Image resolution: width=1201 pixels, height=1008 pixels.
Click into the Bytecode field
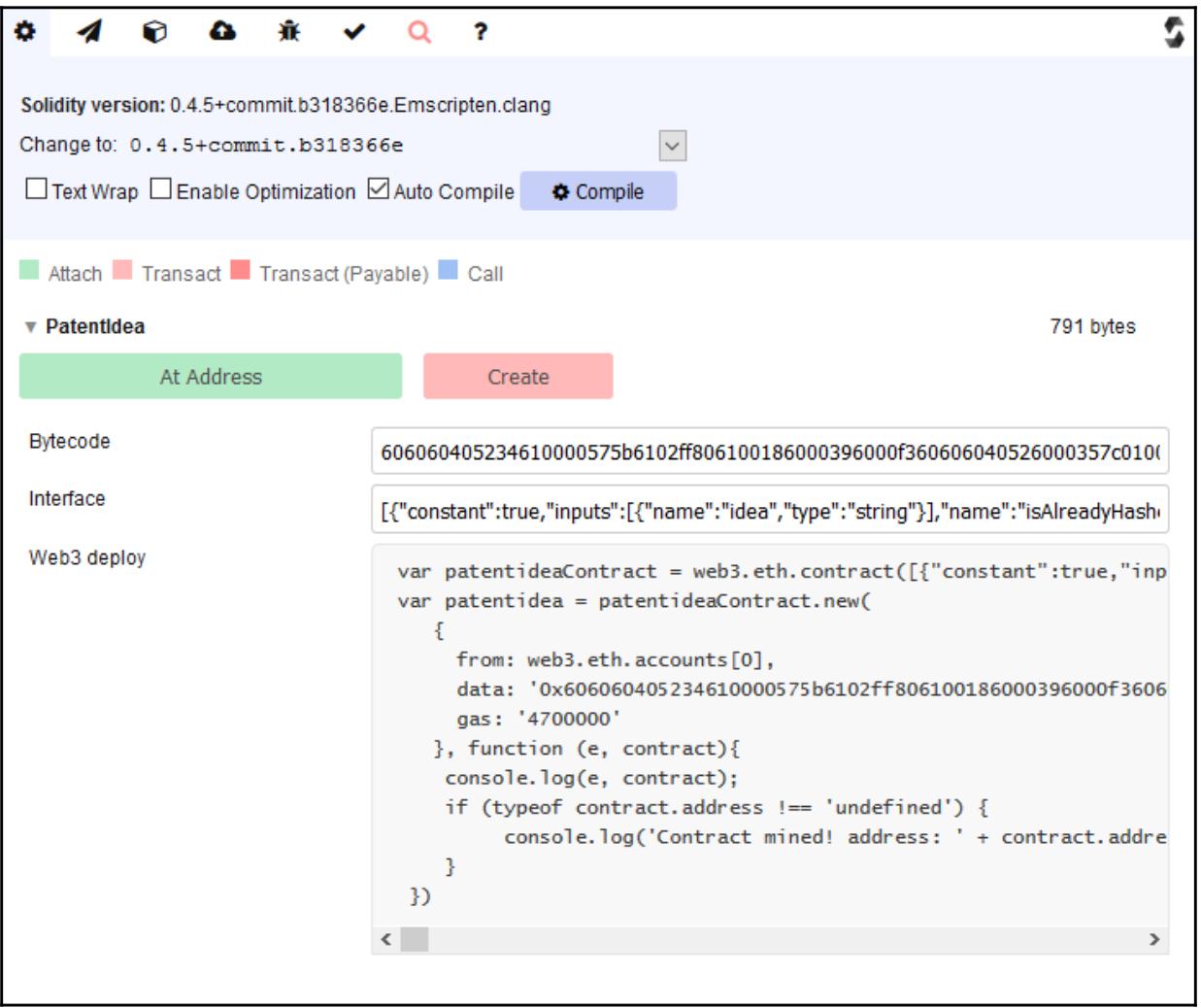pos(770,452)
